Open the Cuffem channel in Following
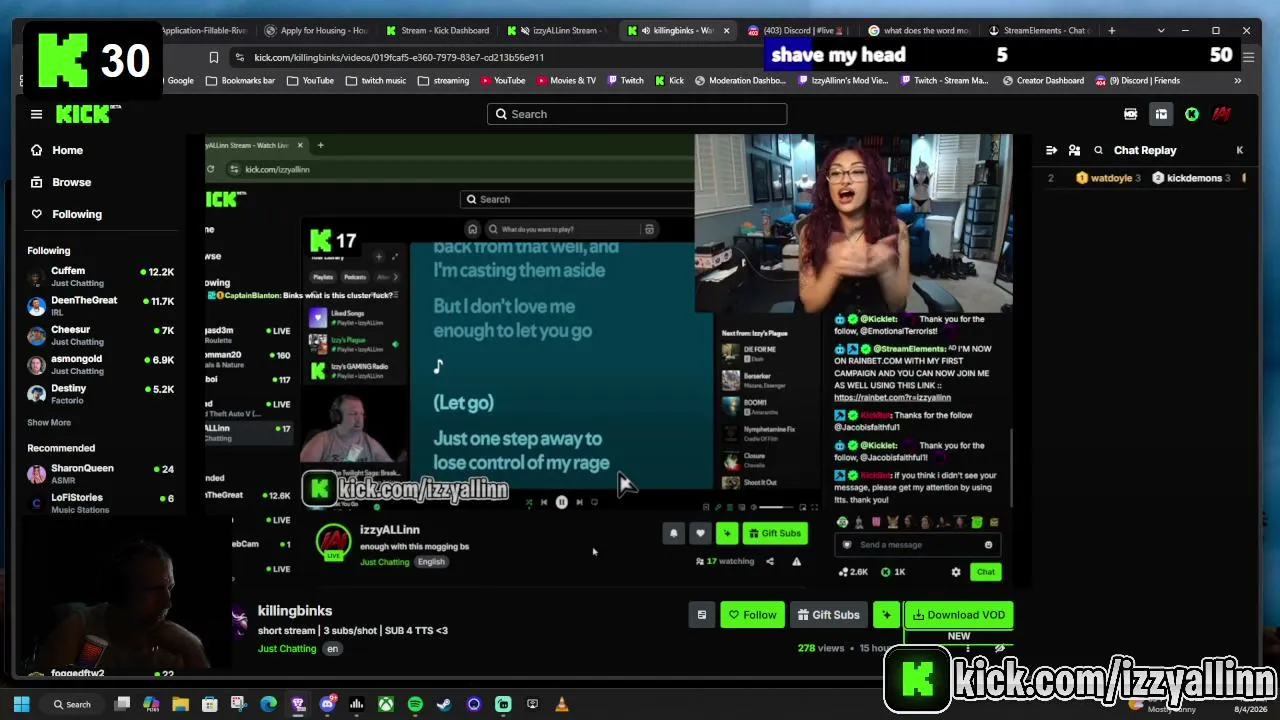This screenshot has width=1280, height=720. coord(100,276)
